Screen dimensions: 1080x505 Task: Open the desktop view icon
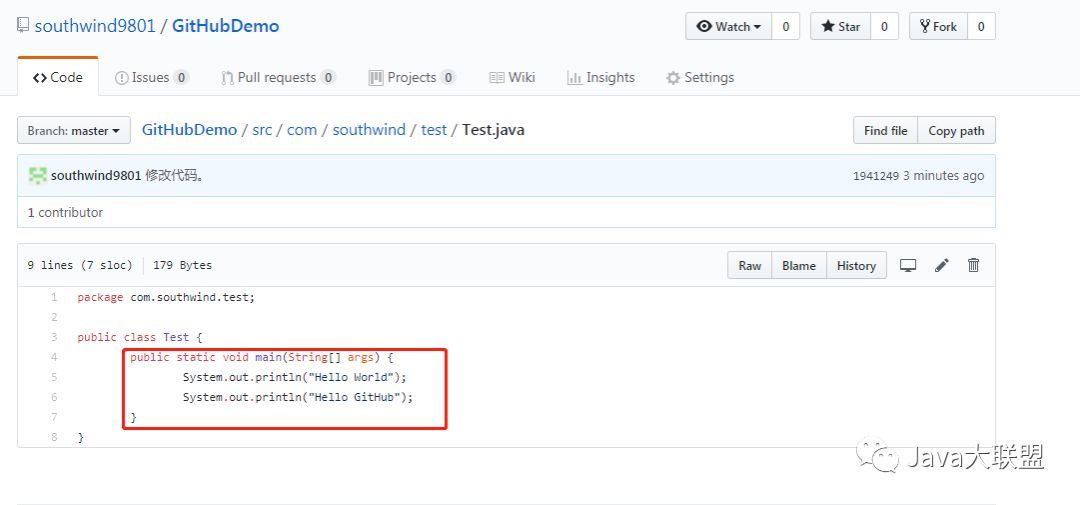908,265
